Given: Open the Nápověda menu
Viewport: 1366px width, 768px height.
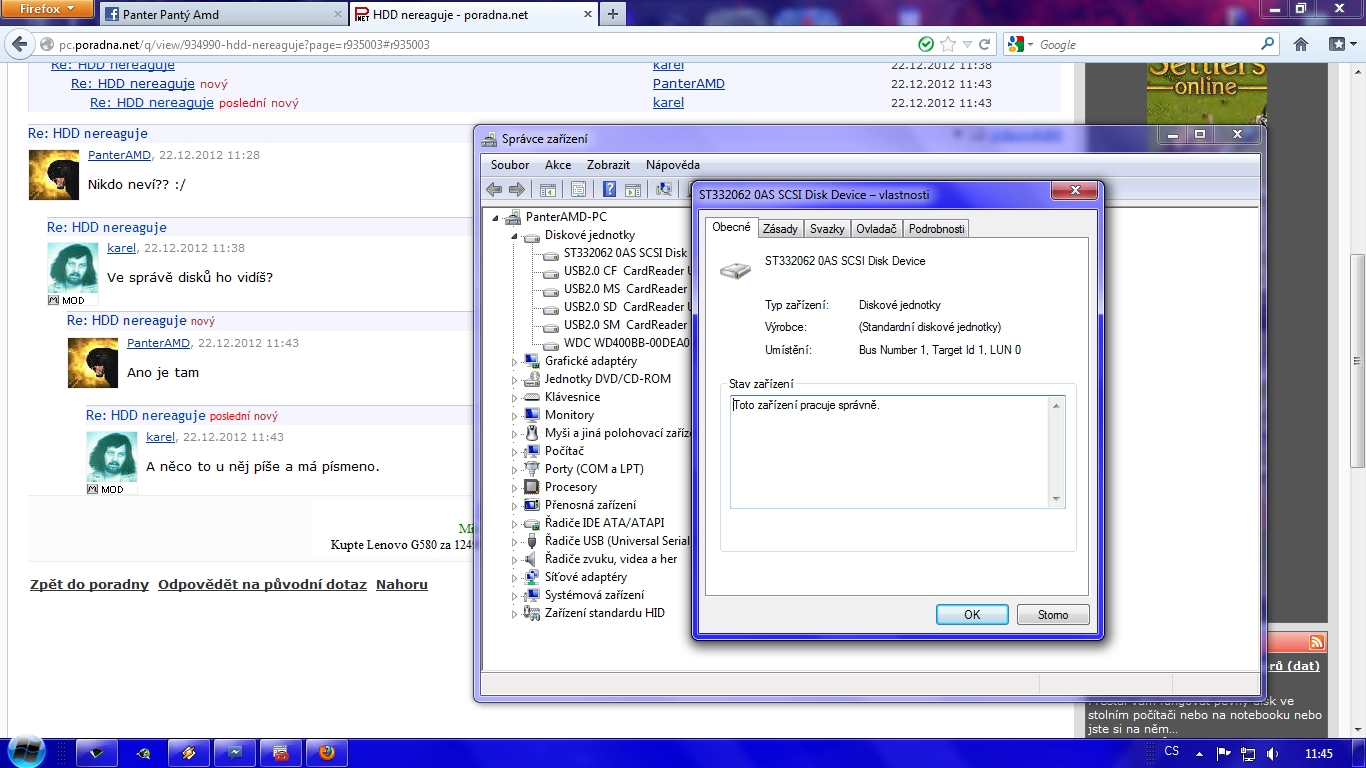Looking at the screenshot, I should click(x=673, y=165).
